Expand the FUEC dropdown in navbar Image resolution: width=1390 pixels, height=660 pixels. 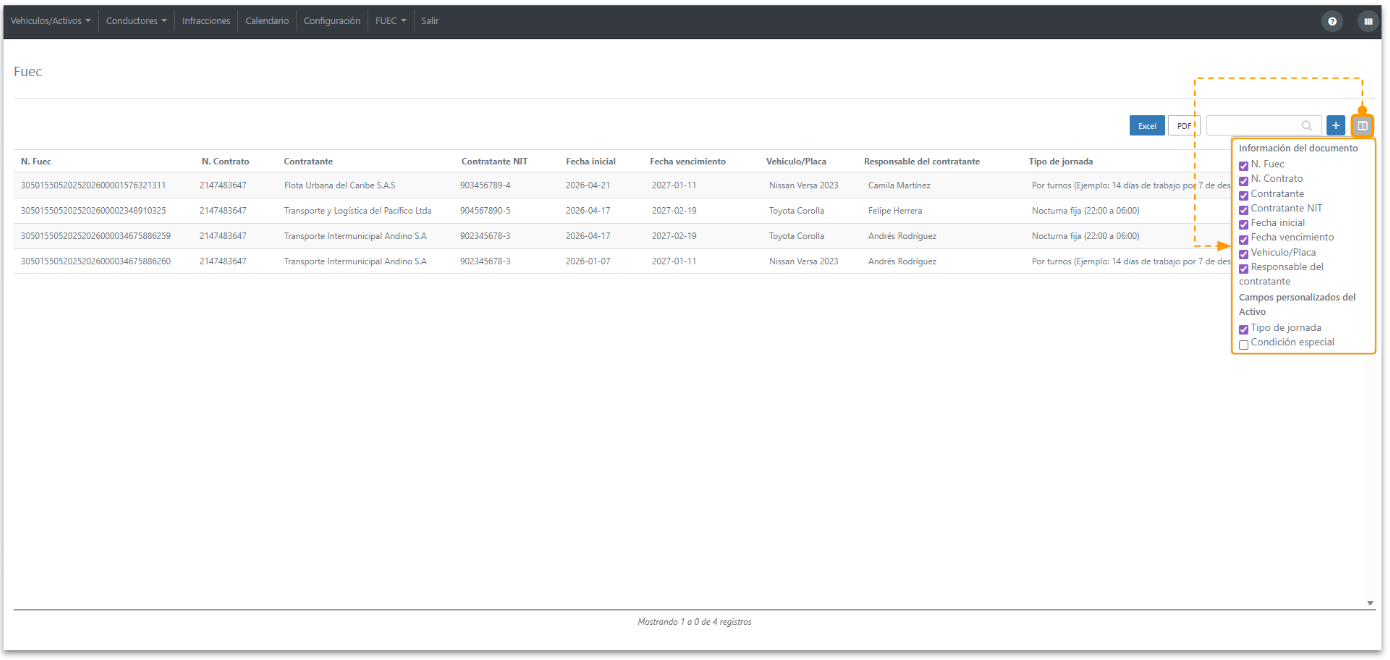(x=390, y=21)
